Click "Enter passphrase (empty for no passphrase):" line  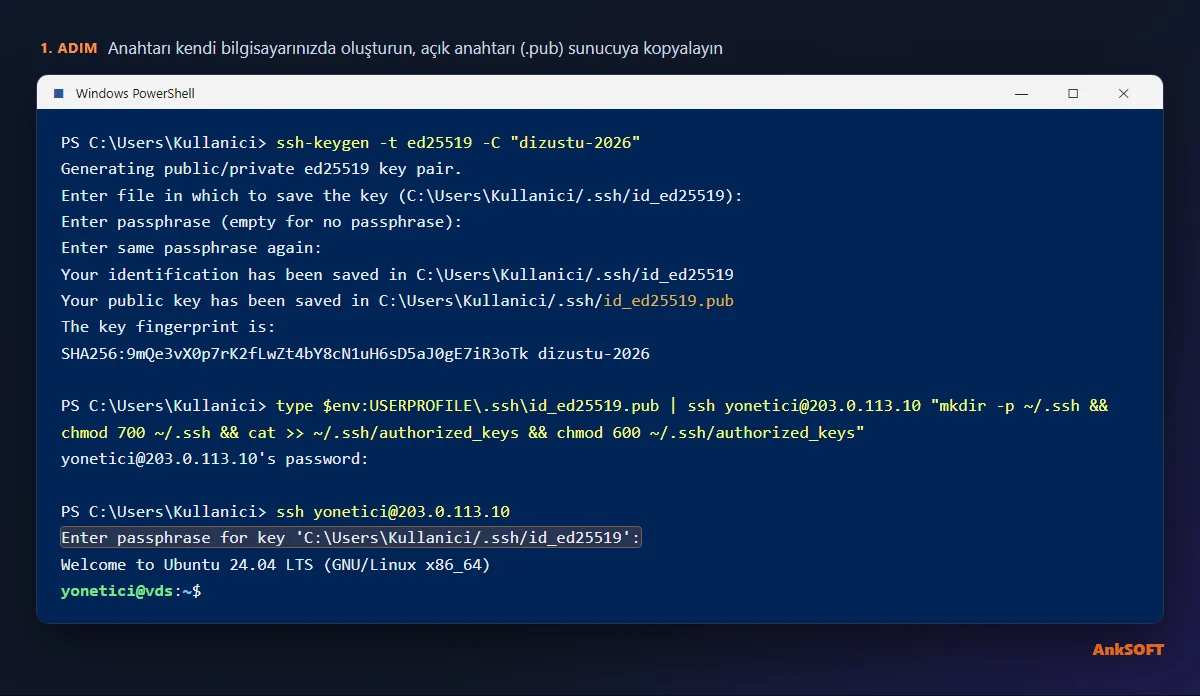(261, 222)
